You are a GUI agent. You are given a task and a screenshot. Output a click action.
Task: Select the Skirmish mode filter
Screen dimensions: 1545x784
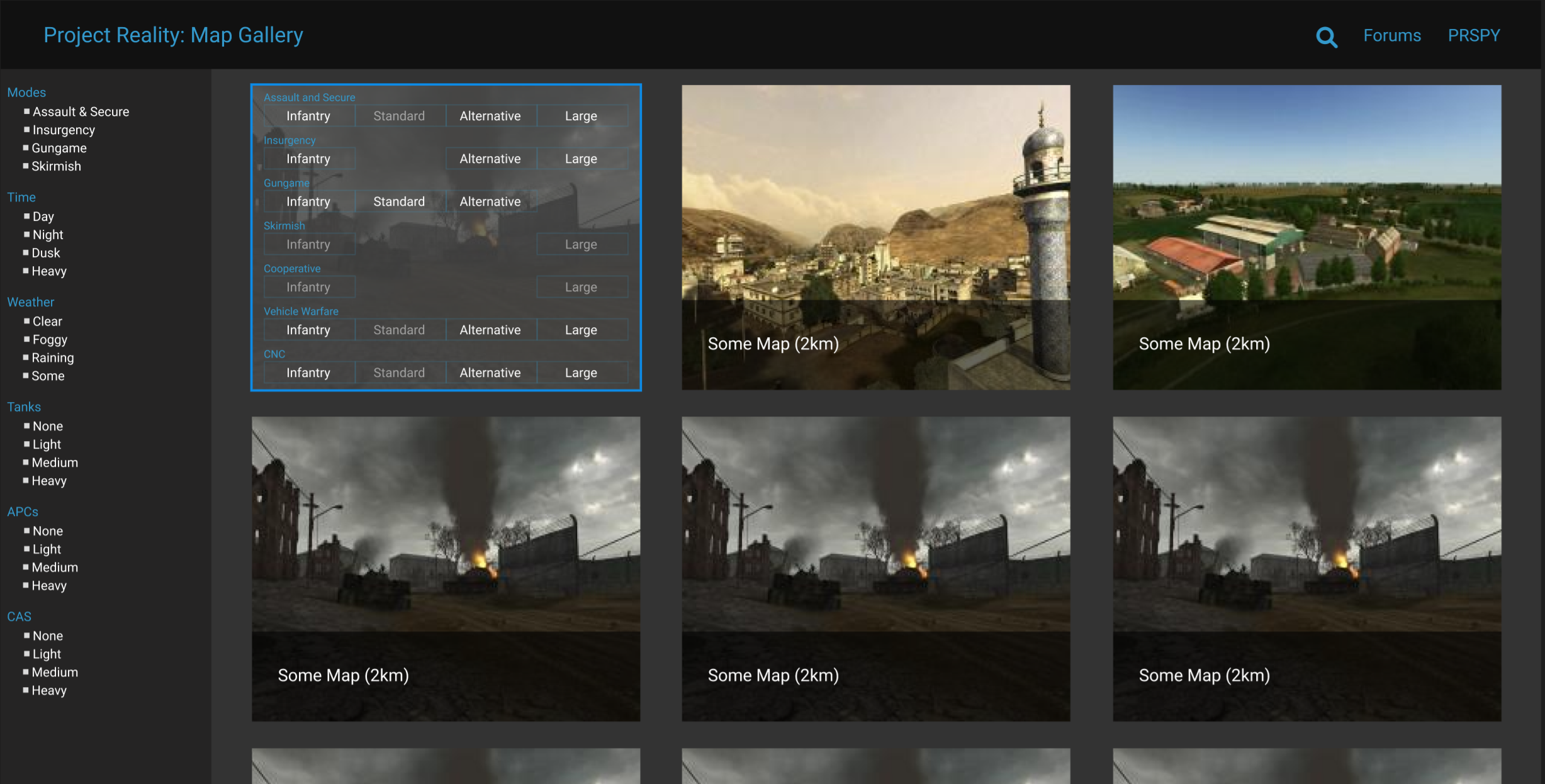56,167
